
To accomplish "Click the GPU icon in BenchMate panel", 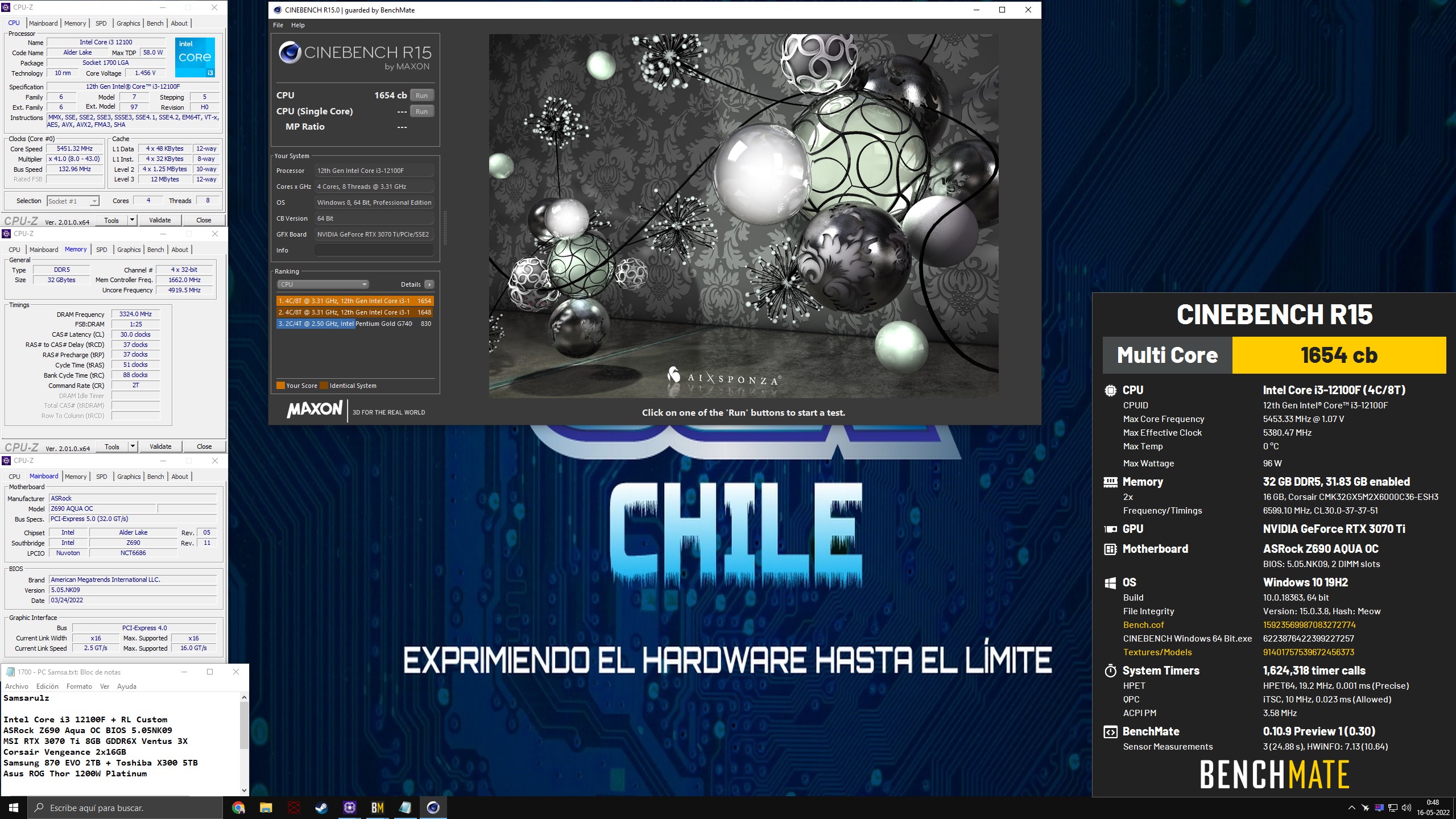I will [x=1110, y=529].
